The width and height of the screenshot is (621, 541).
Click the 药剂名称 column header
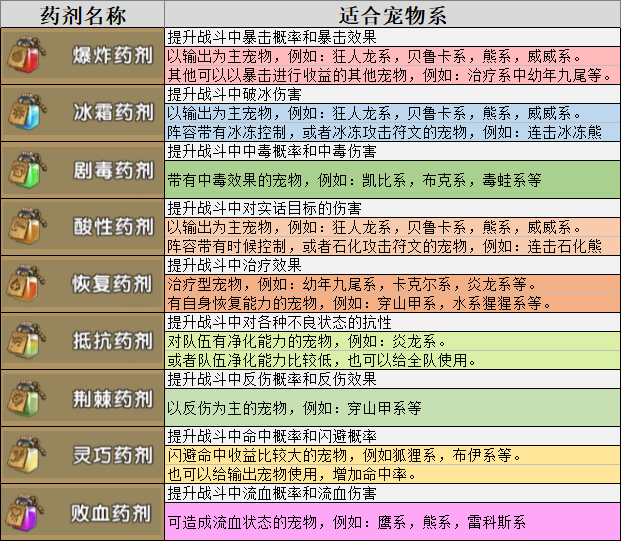coord(82,14)
